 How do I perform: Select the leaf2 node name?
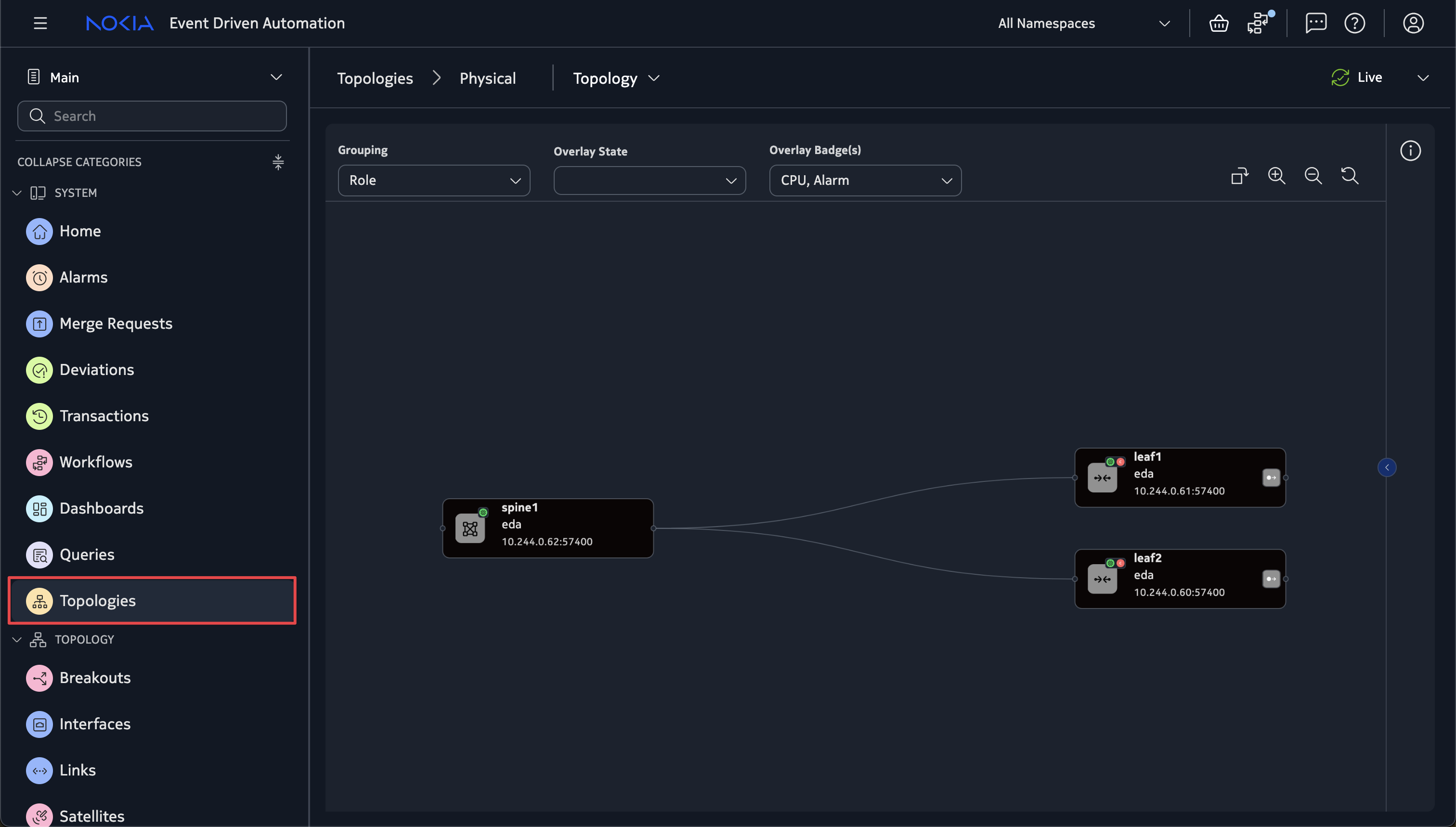[1147, 558]
